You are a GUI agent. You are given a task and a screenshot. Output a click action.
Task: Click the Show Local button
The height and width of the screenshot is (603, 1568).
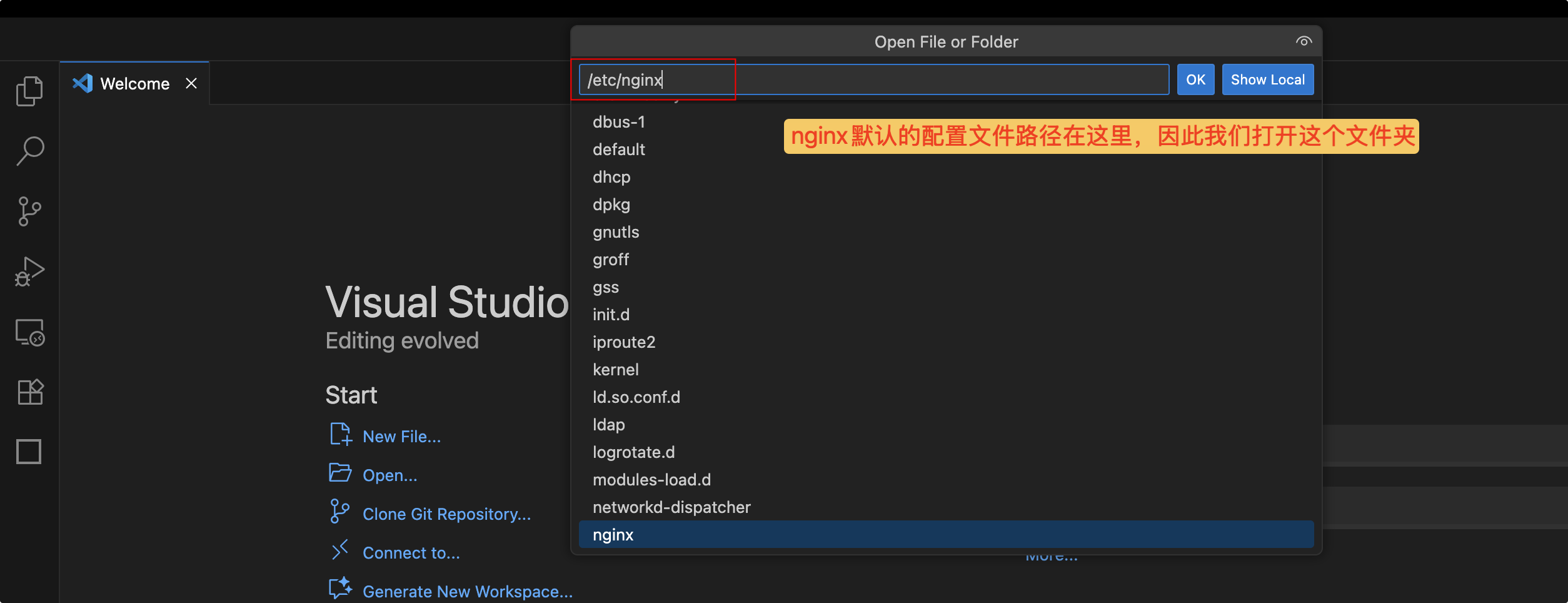[x=1267, y=79]
